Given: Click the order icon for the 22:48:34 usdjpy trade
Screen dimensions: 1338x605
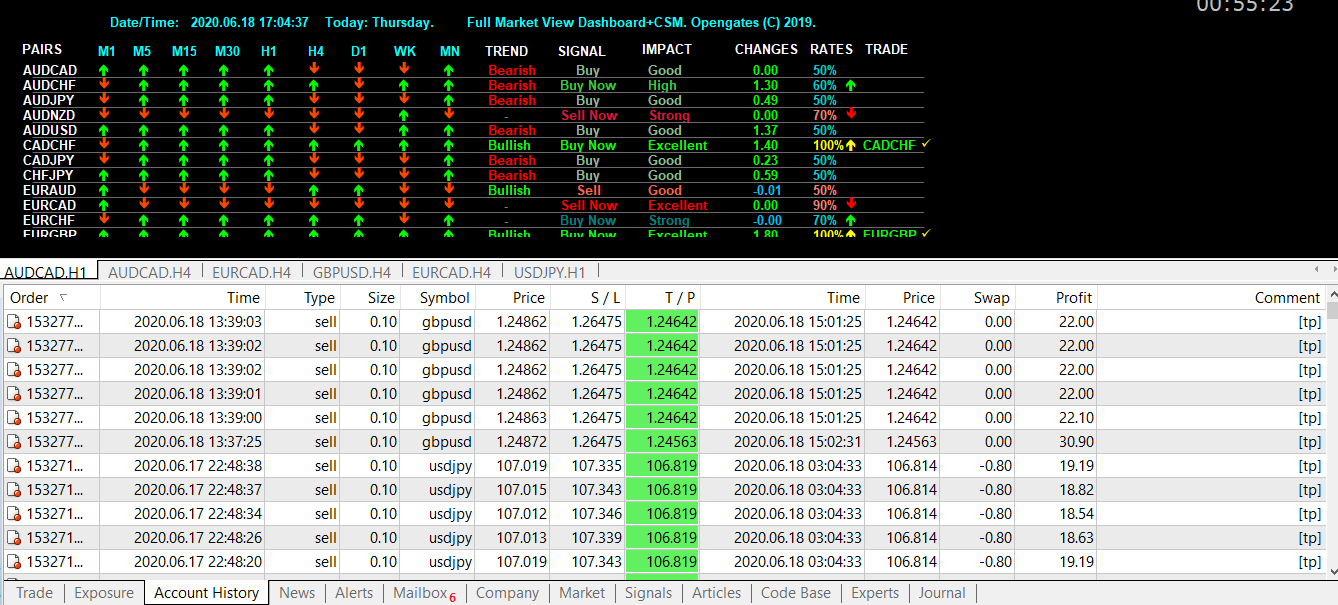Looking at the screenshot, I should (x=15, y=514).
